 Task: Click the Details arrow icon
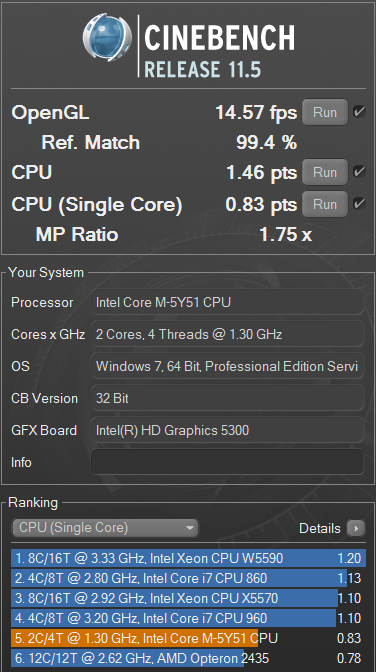[356, 528]
